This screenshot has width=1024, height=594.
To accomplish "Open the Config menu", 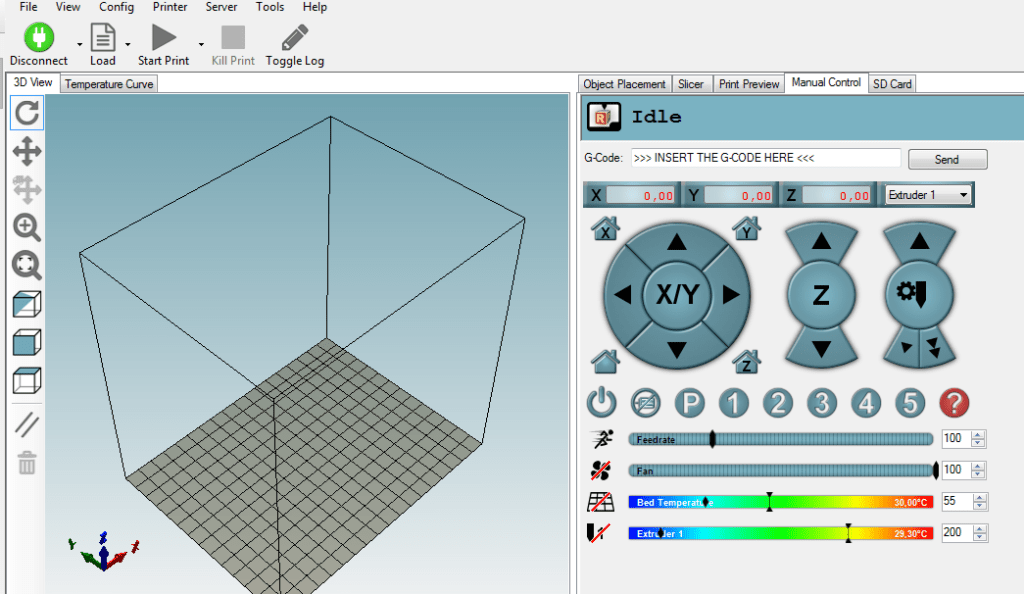I will 116,7.
